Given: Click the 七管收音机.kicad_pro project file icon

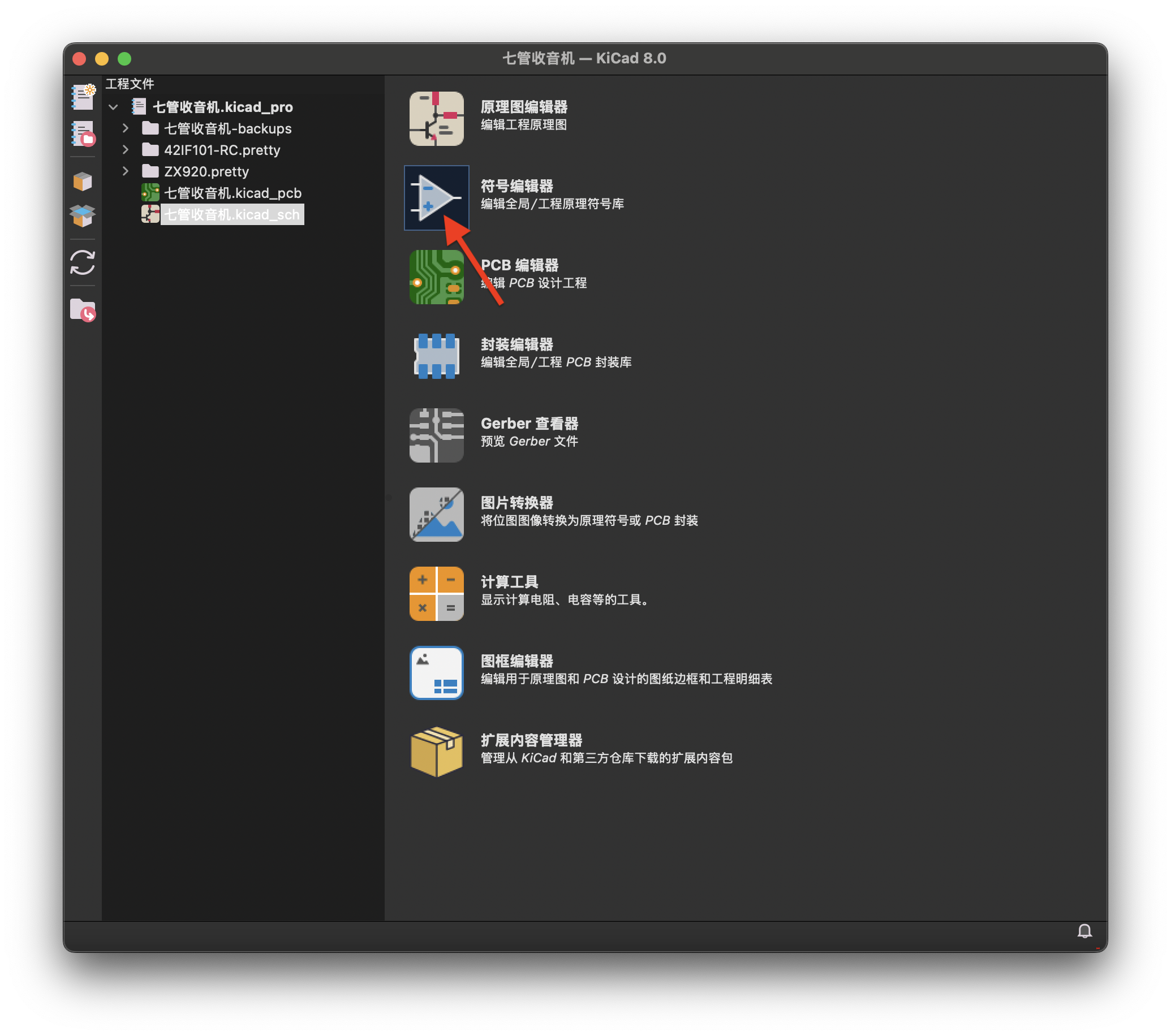Looking at the screenshot, I should point(139,106).
